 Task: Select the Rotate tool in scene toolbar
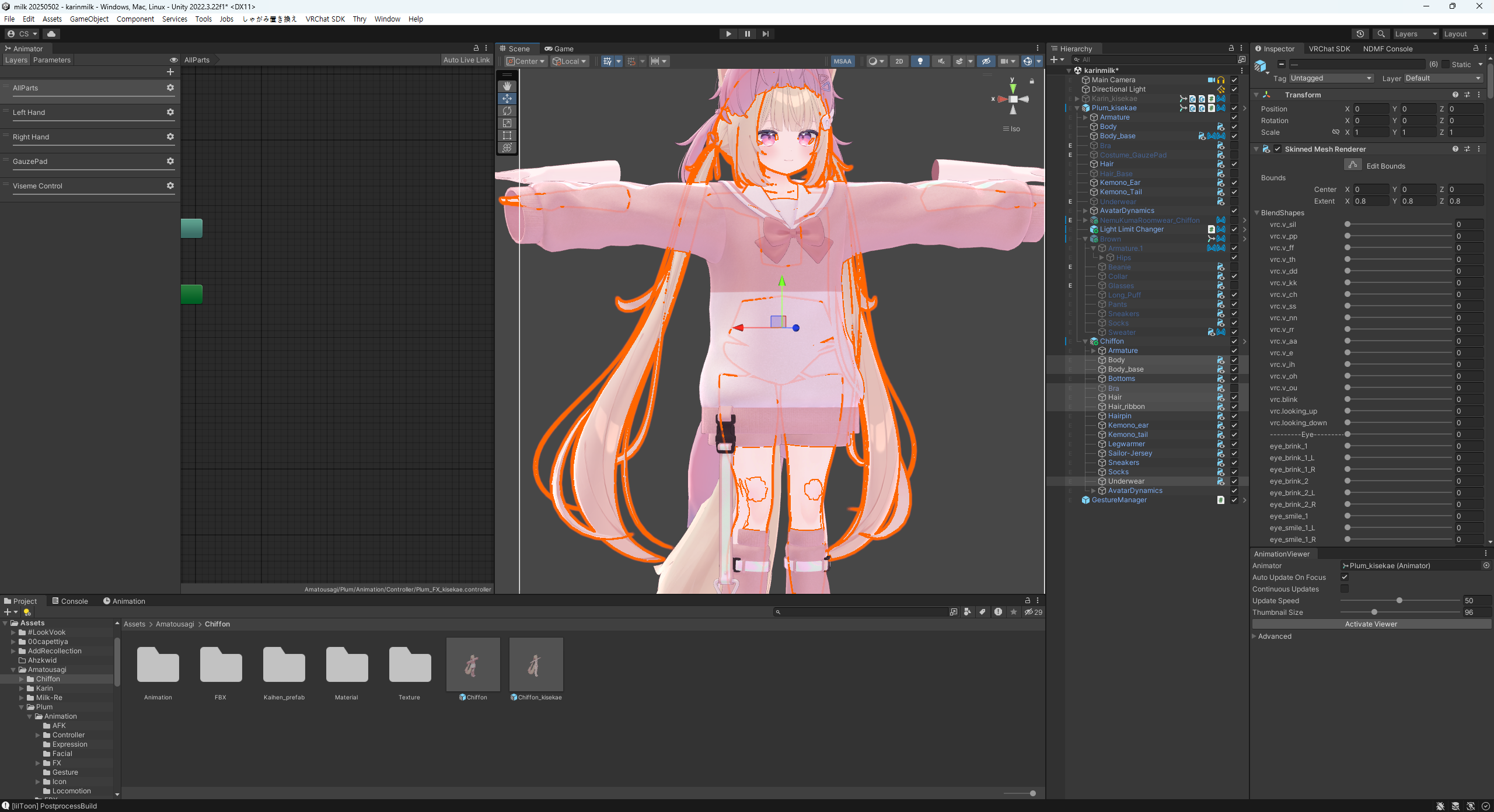[507, 111]
